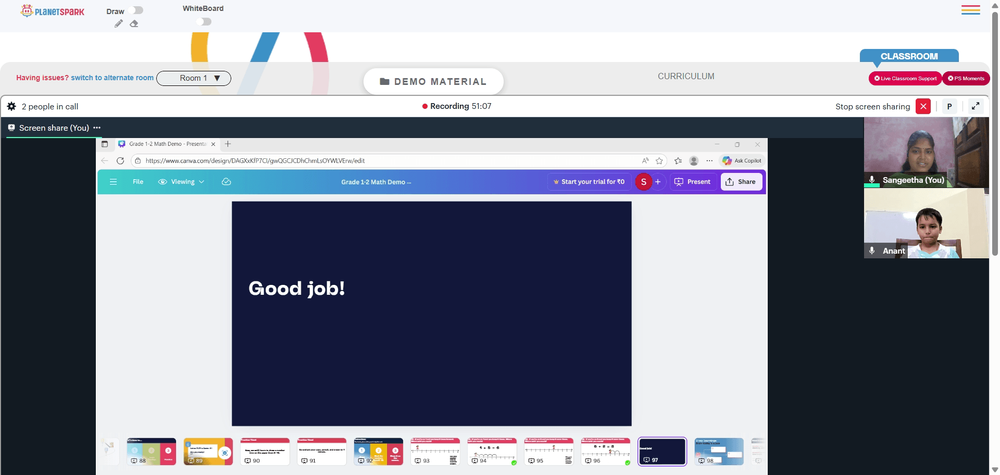Select slide 96 thumbnail
Image resolution: width=1000 pixels, height=475 pixels.
point(605,451)
